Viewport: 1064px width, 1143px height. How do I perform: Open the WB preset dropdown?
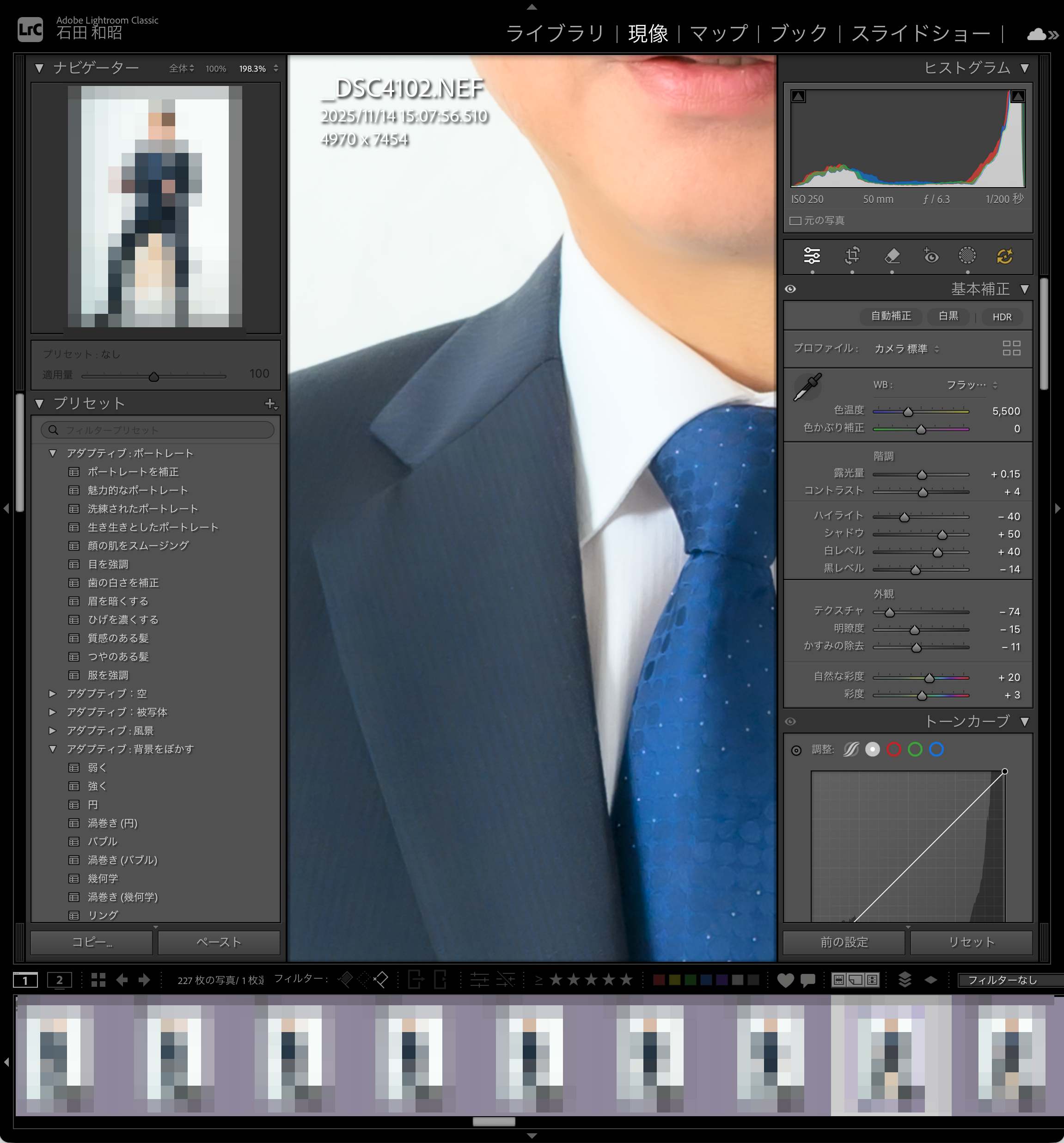(972, 385)
